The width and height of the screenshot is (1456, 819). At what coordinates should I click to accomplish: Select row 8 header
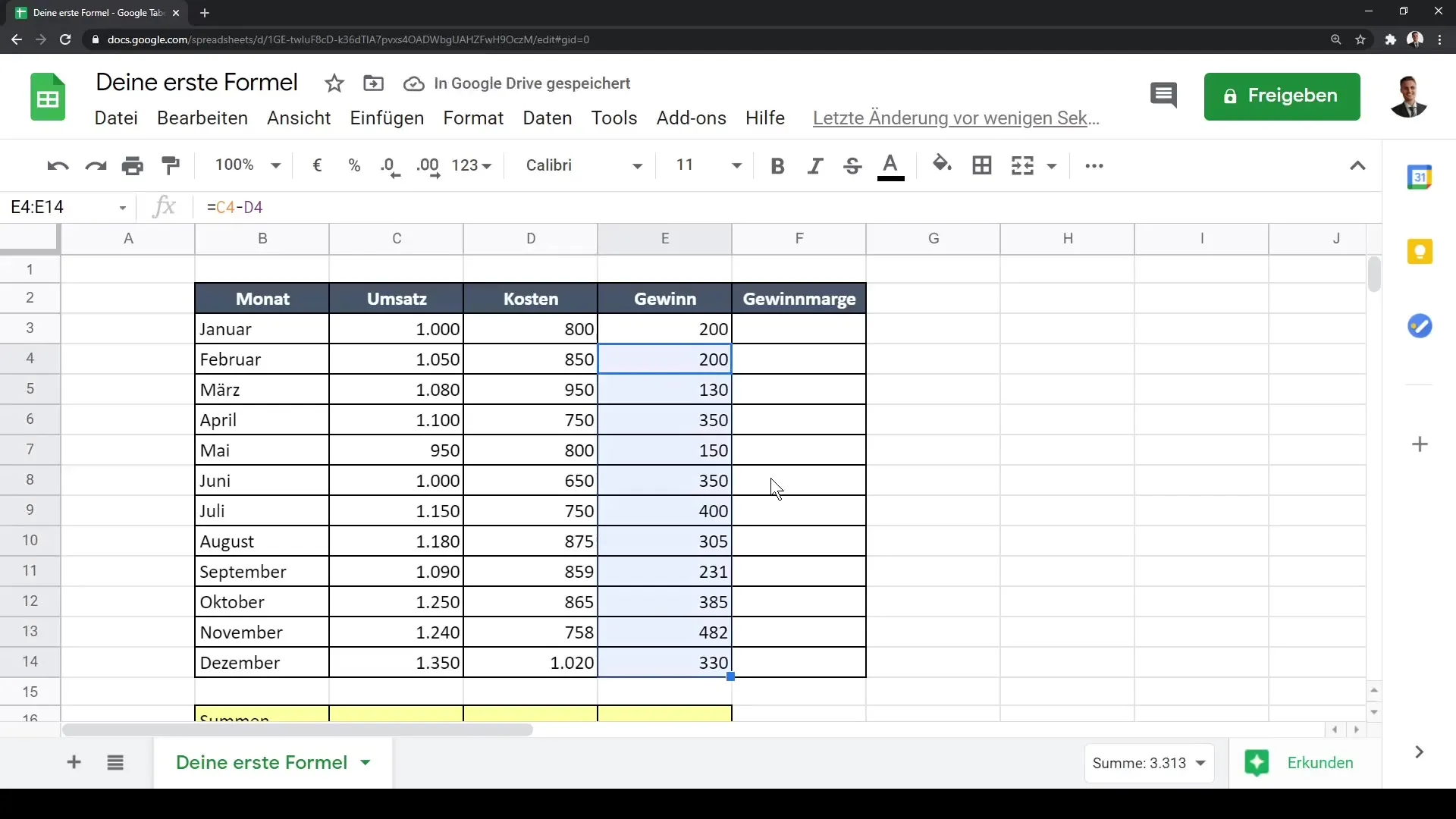pos(30,480)
